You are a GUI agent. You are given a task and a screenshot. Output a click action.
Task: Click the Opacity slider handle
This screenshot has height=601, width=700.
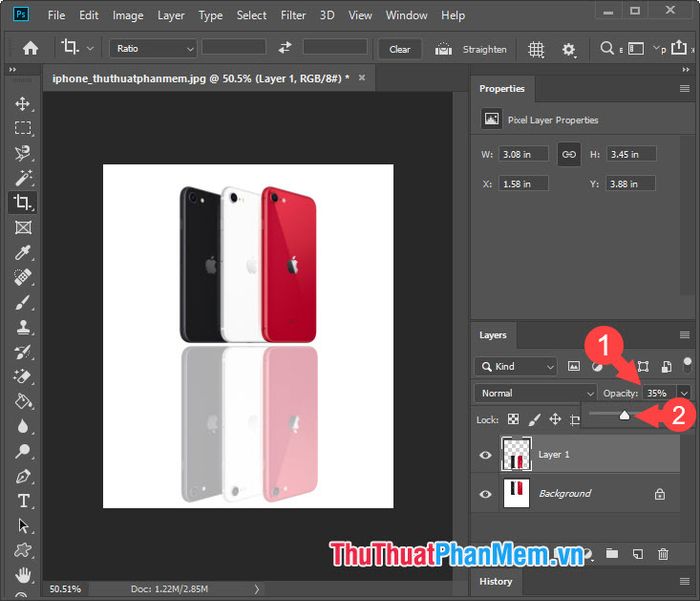624,415
